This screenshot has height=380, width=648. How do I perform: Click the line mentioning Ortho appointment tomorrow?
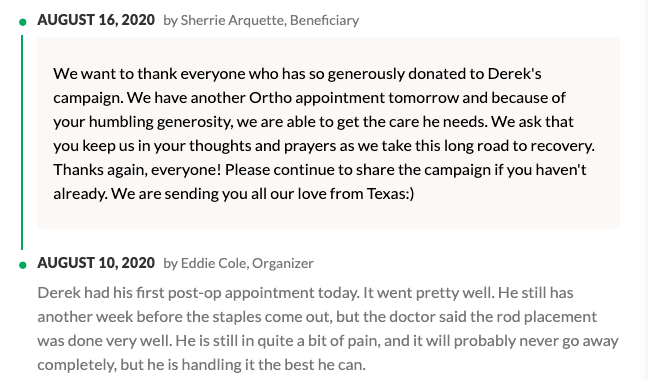tap(309, 98)
